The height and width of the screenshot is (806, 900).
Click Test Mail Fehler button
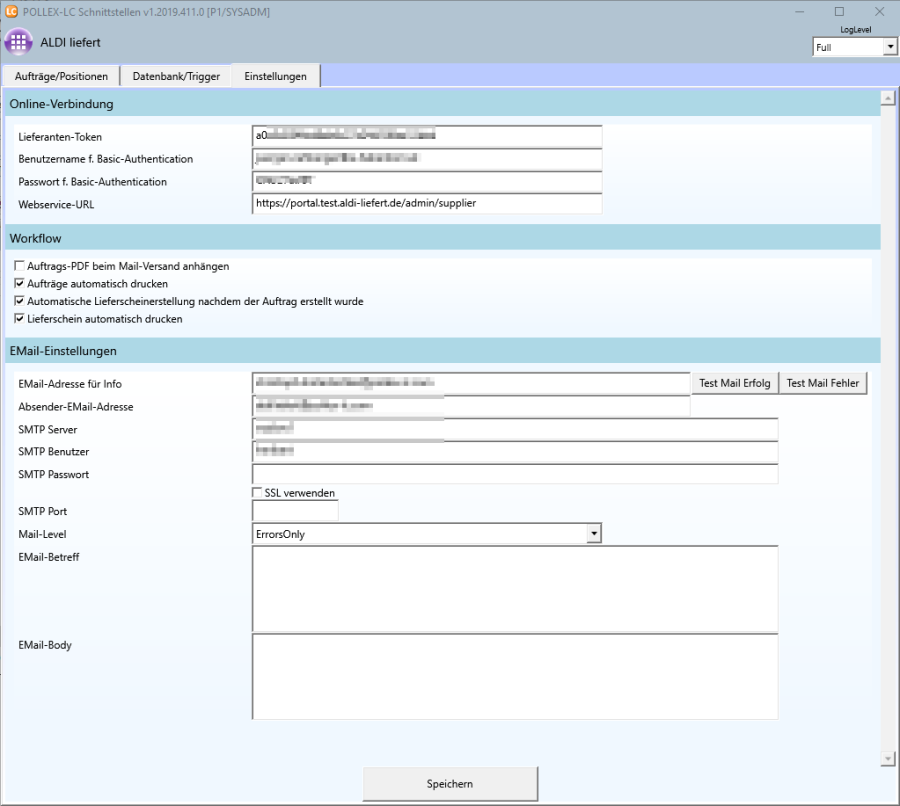823,383
